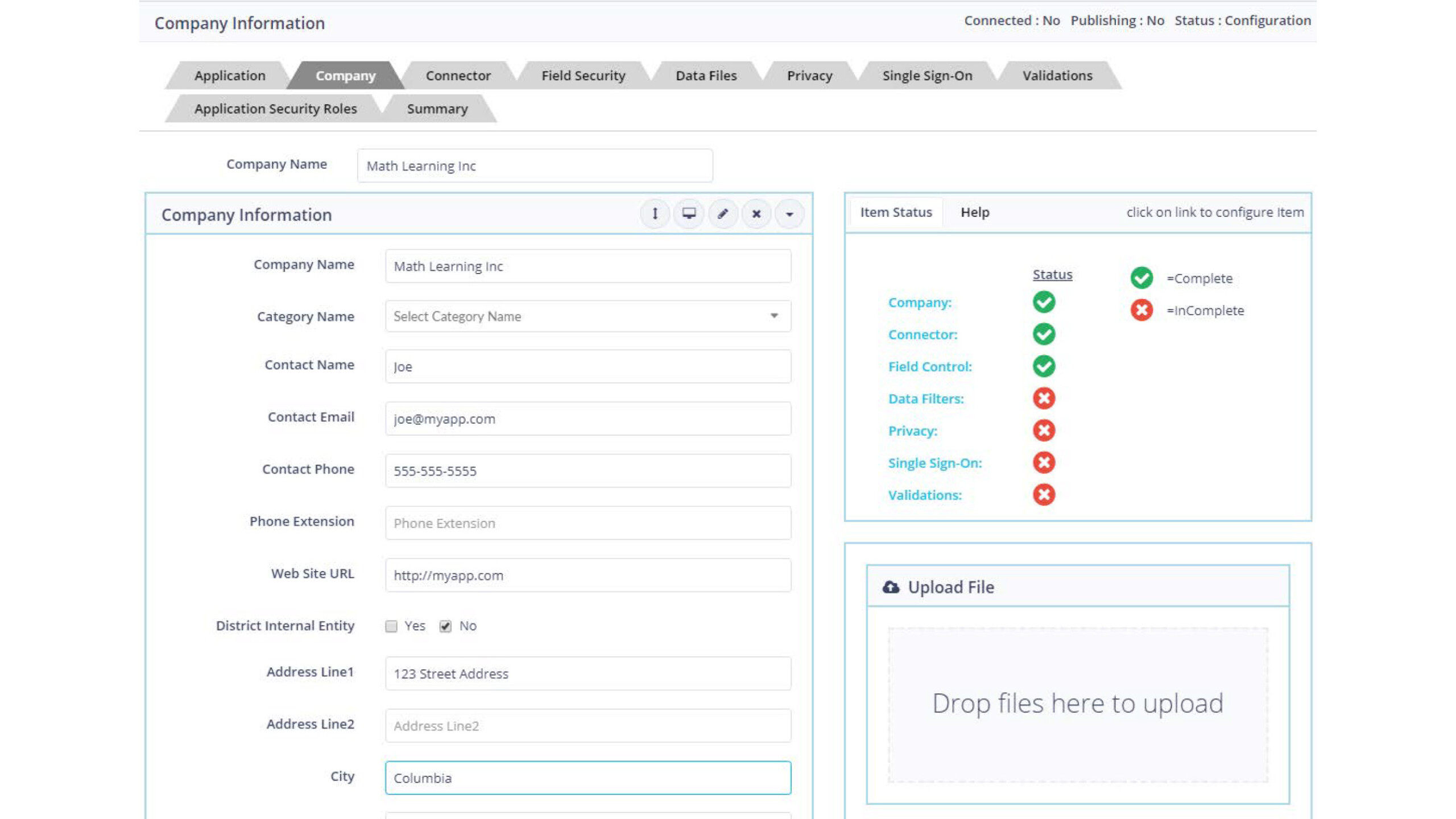This screenshot has width=1456, height=819.
Task: Switch to the Application tab
Action: (x=230, y=76)
